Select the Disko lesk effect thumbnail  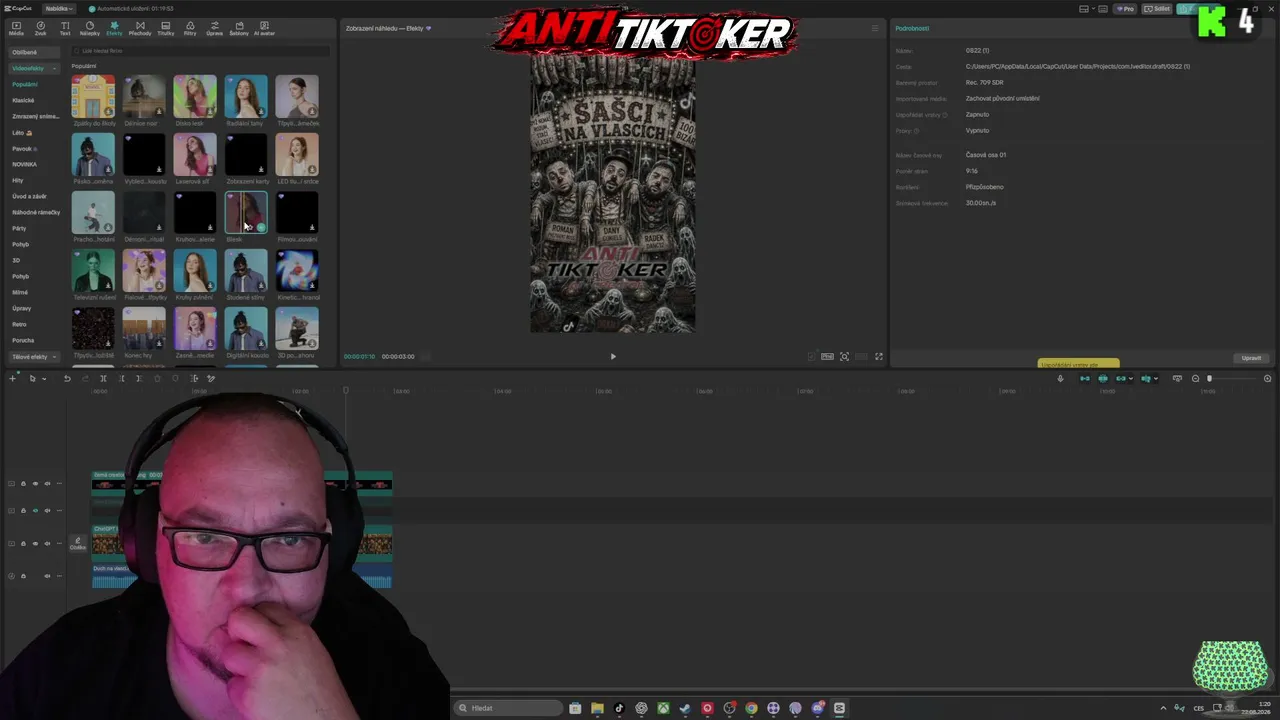coord(195,97)
